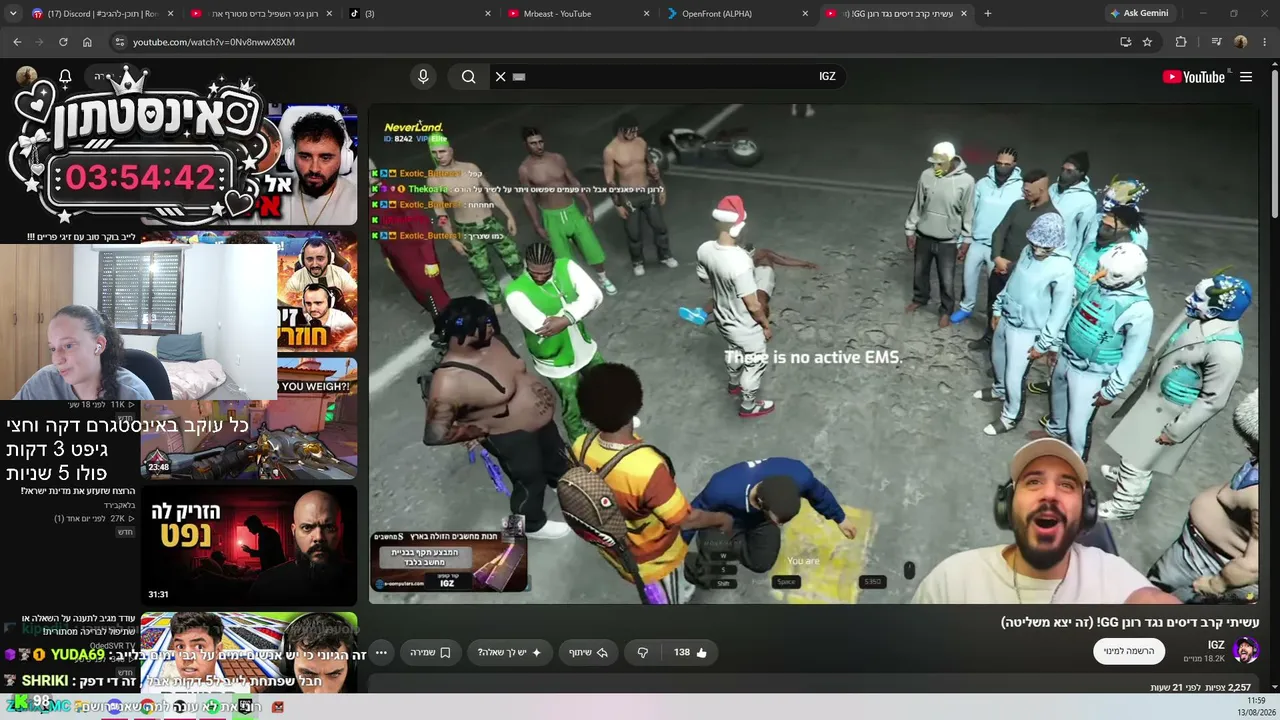Click the Ask a question (יש לך שאלה?) button
Viewport: 1280px width, 720px height.
(x=509, y=652)
